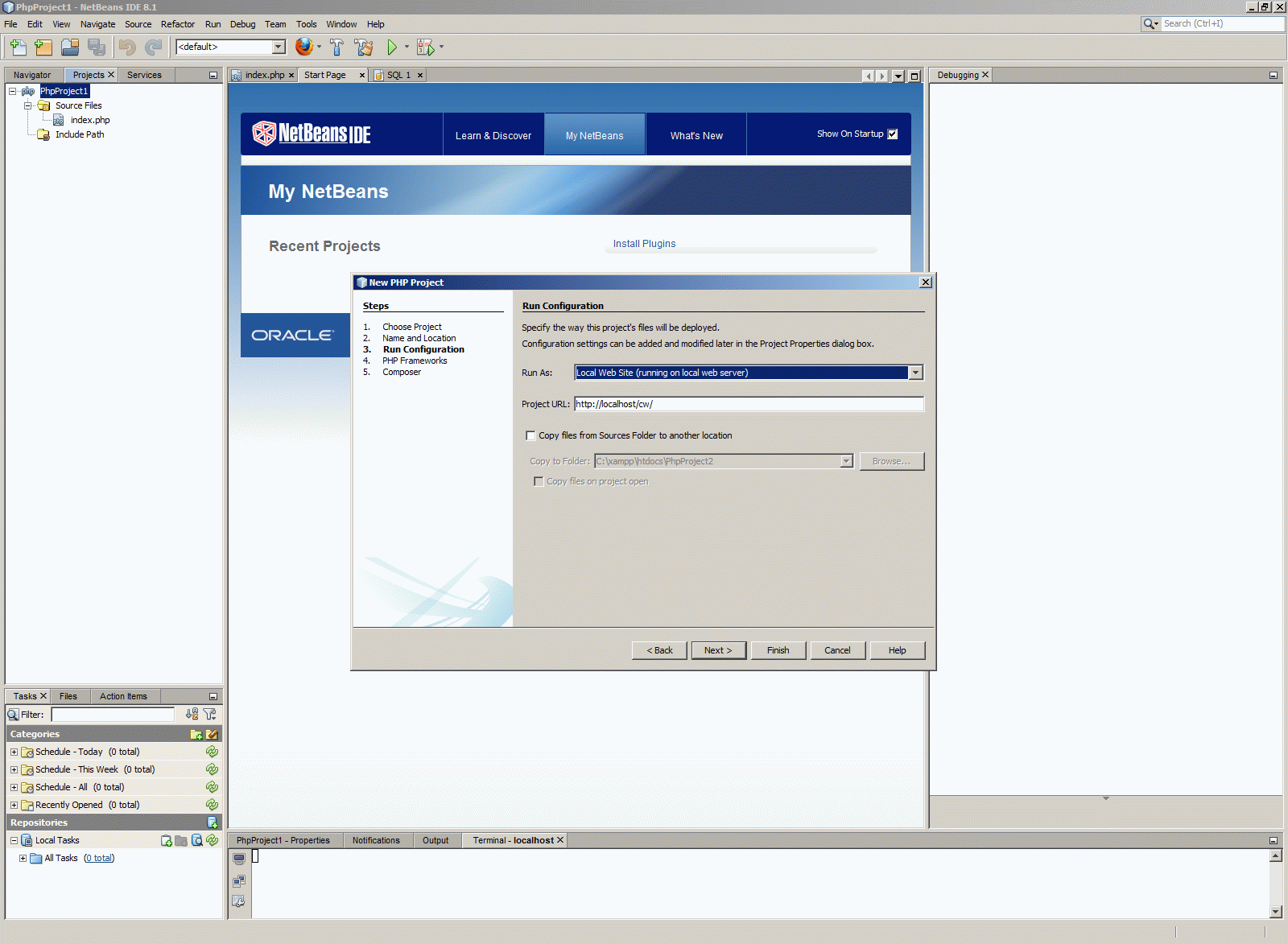Click the New File toolbar icon
1288x944 pixels.
point(18,47)
